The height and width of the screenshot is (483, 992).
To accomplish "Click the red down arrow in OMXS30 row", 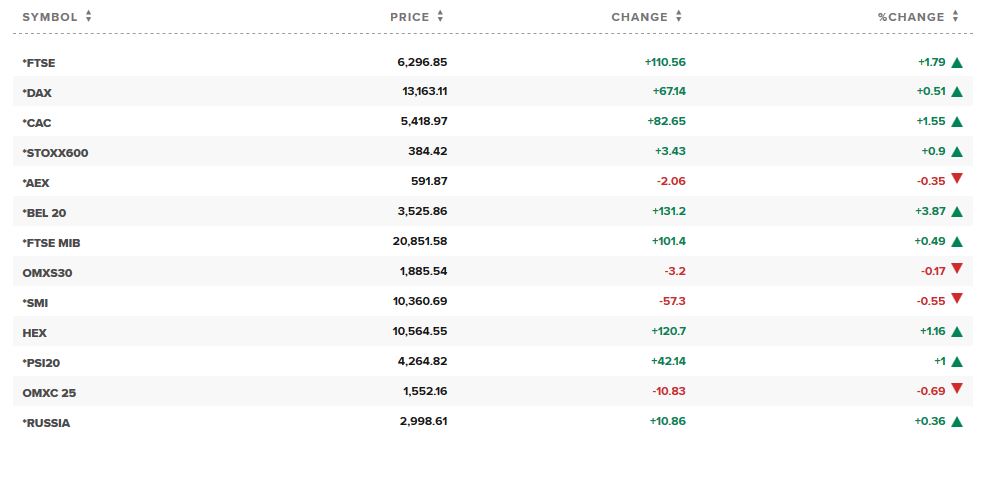I will click(x=957, y=268).
